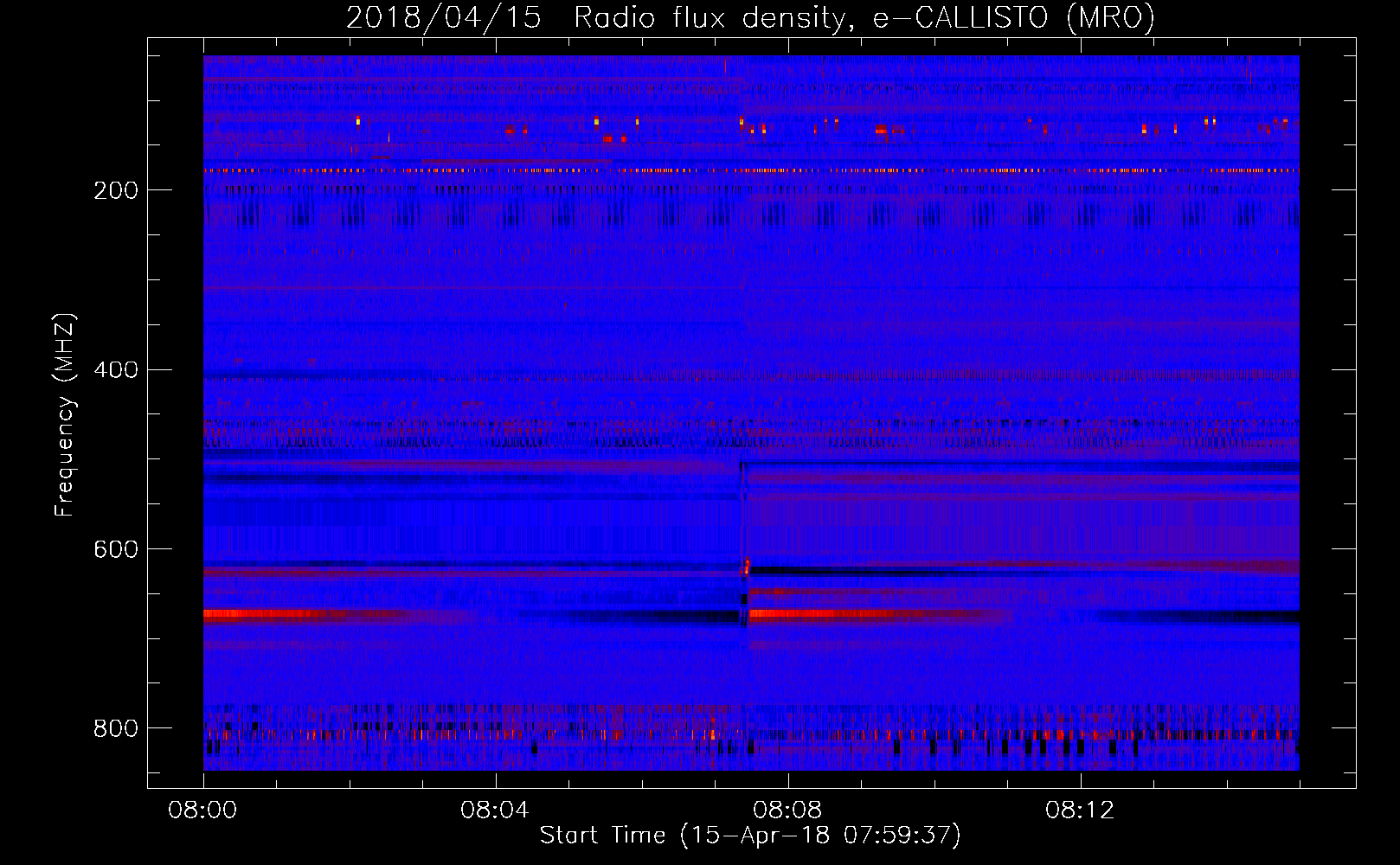
Task: Click the 08:04 time tick label
Action: point(495,811)
